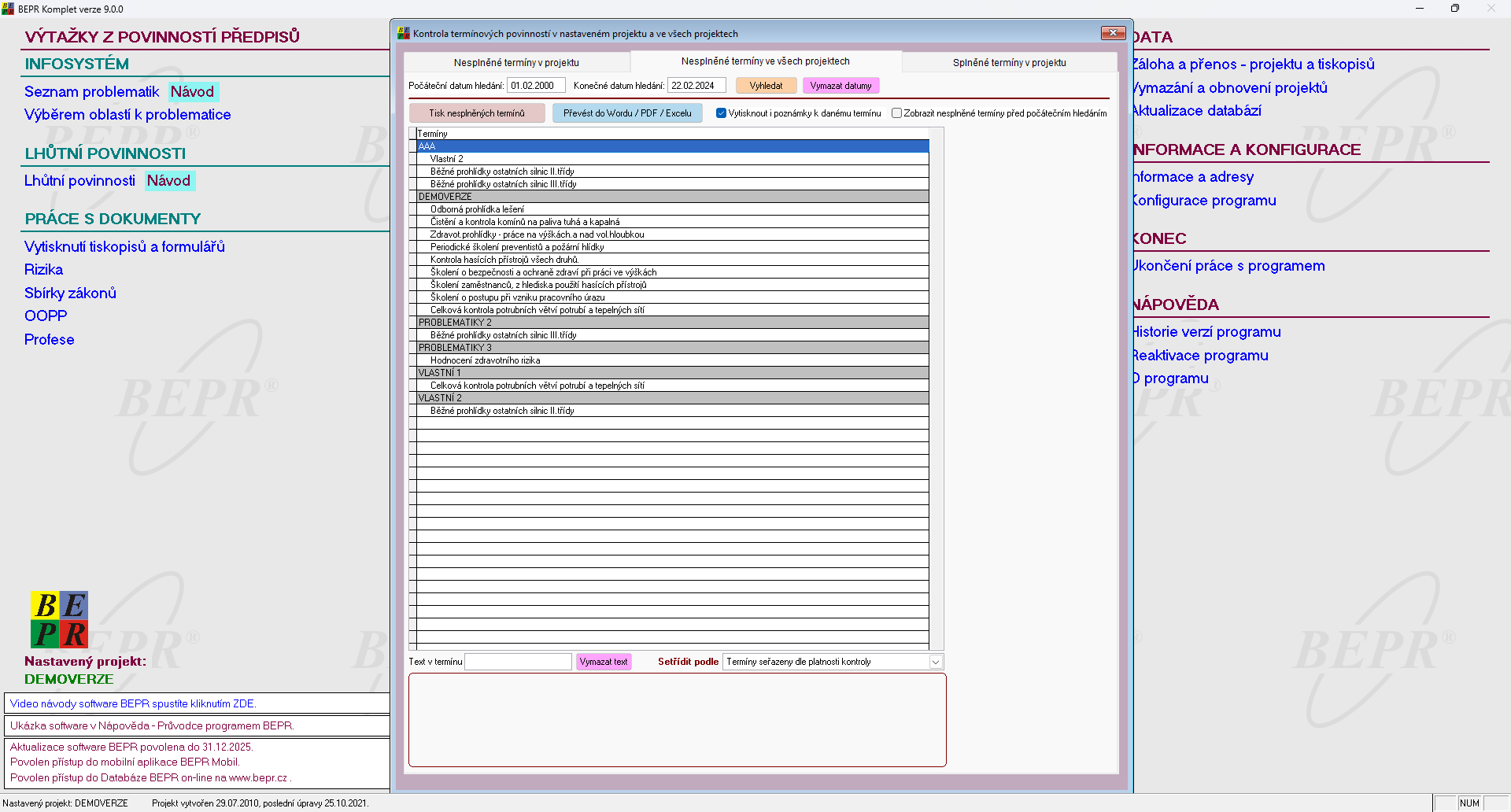Select the DEMOVERZE group header row
1511x812 pixels.
pos(673,197)
